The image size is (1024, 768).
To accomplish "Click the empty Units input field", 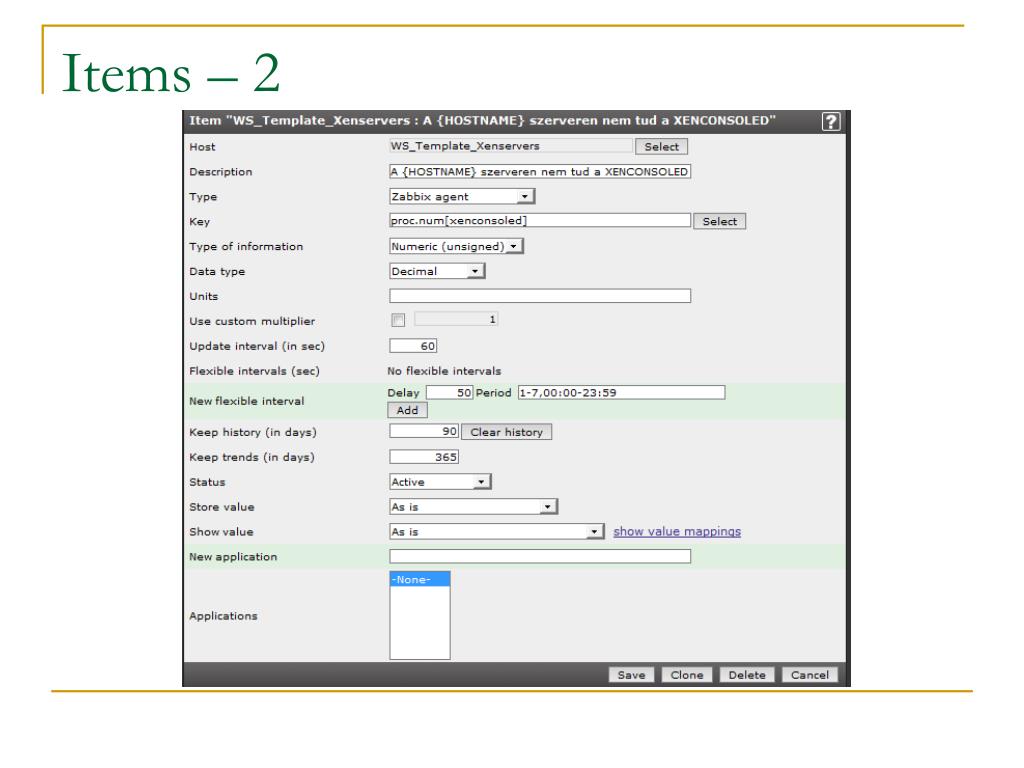I will pos(540,296).
